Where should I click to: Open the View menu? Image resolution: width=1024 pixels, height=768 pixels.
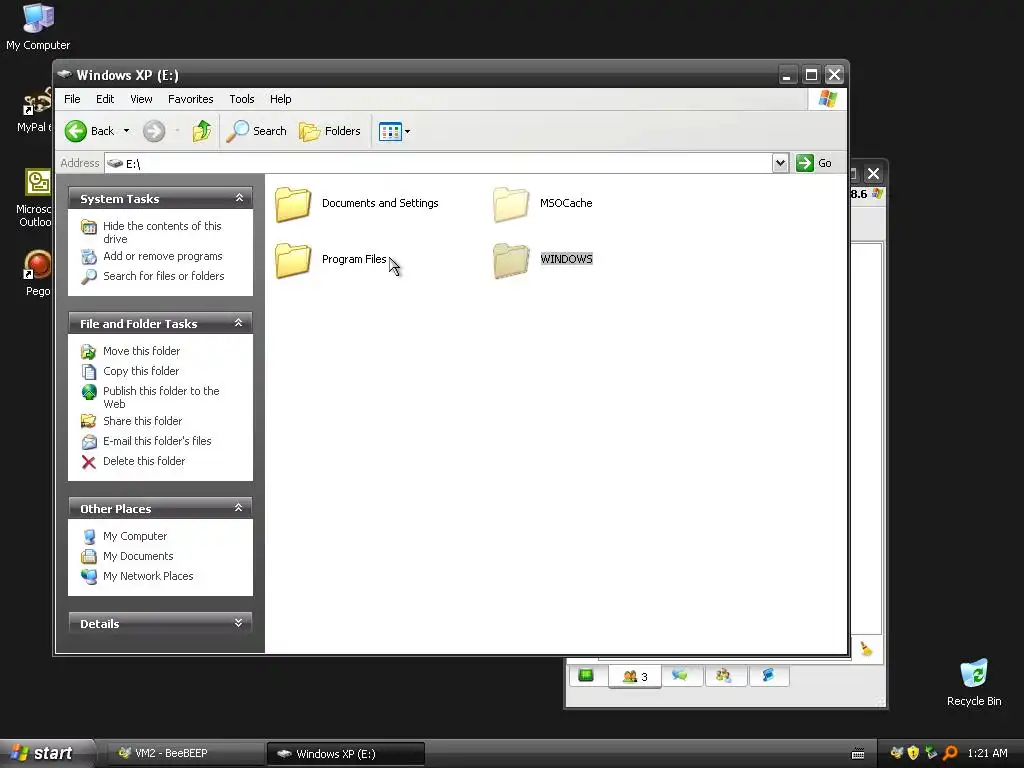click(x=141, y=99)
